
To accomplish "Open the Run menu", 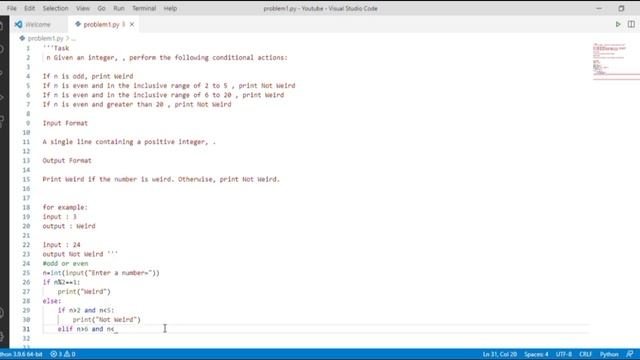I will coord(119,8).
